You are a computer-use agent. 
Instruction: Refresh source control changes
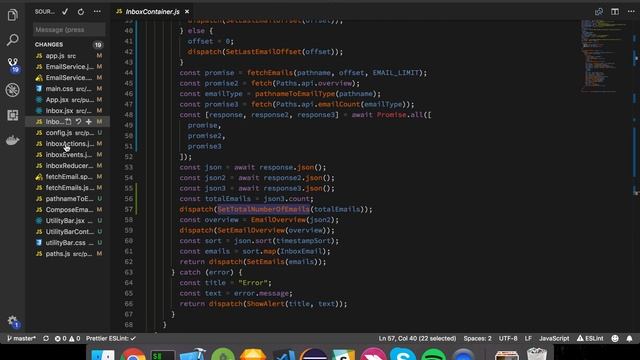click(x=81, y=12)
